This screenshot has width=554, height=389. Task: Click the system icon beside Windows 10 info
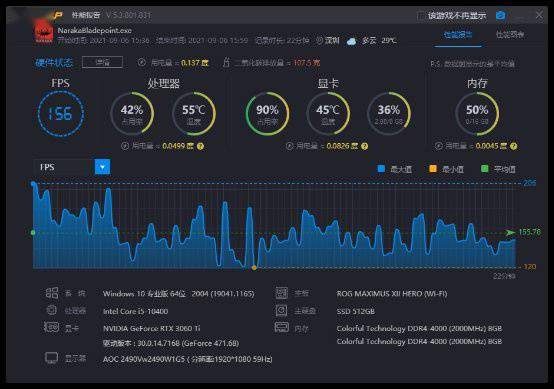pos(52,293)
